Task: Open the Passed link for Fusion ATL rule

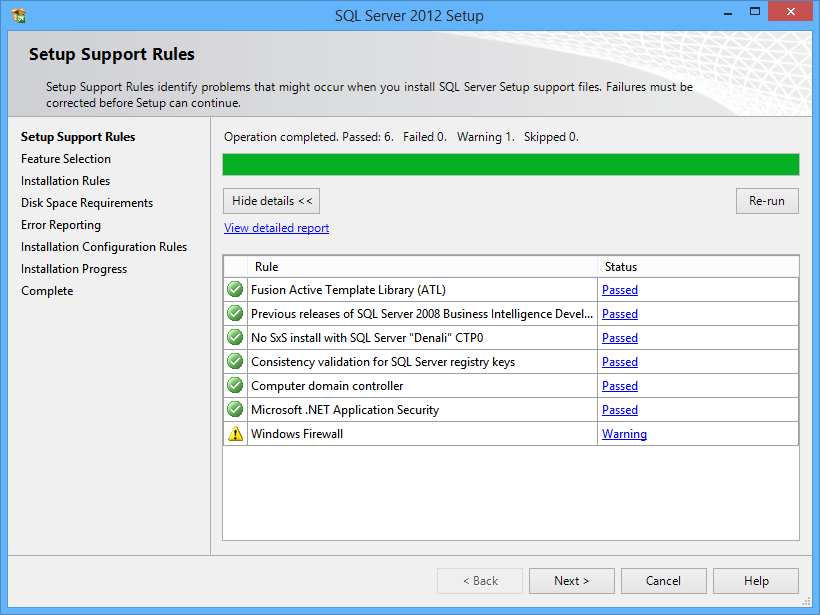Action: coord(619,289)
